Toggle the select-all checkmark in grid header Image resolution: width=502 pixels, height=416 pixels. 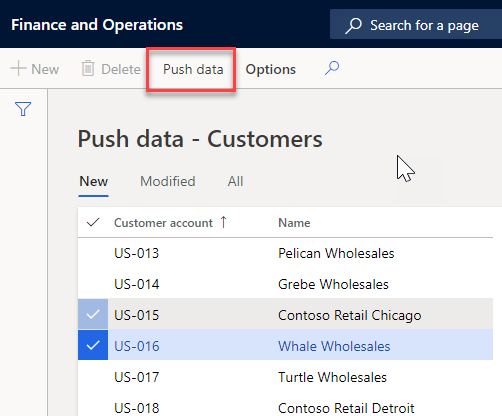tap(93, 222)
